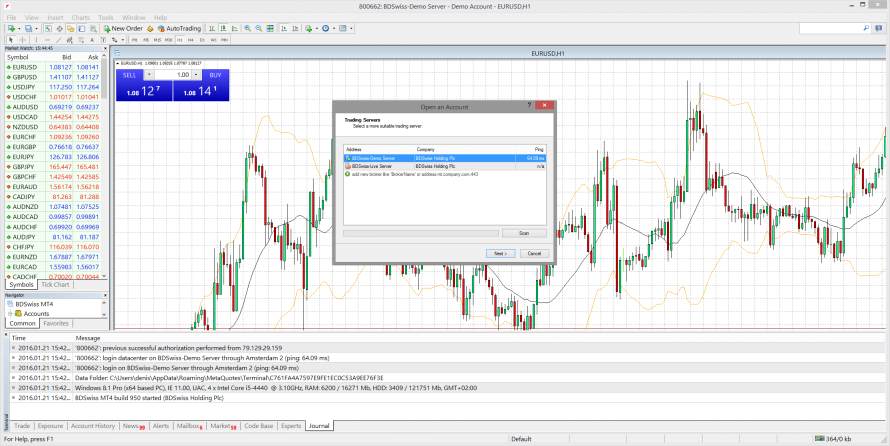
Task: Select the cursor arrow tool
Action: pyautogui.click(x=9, y=40)
